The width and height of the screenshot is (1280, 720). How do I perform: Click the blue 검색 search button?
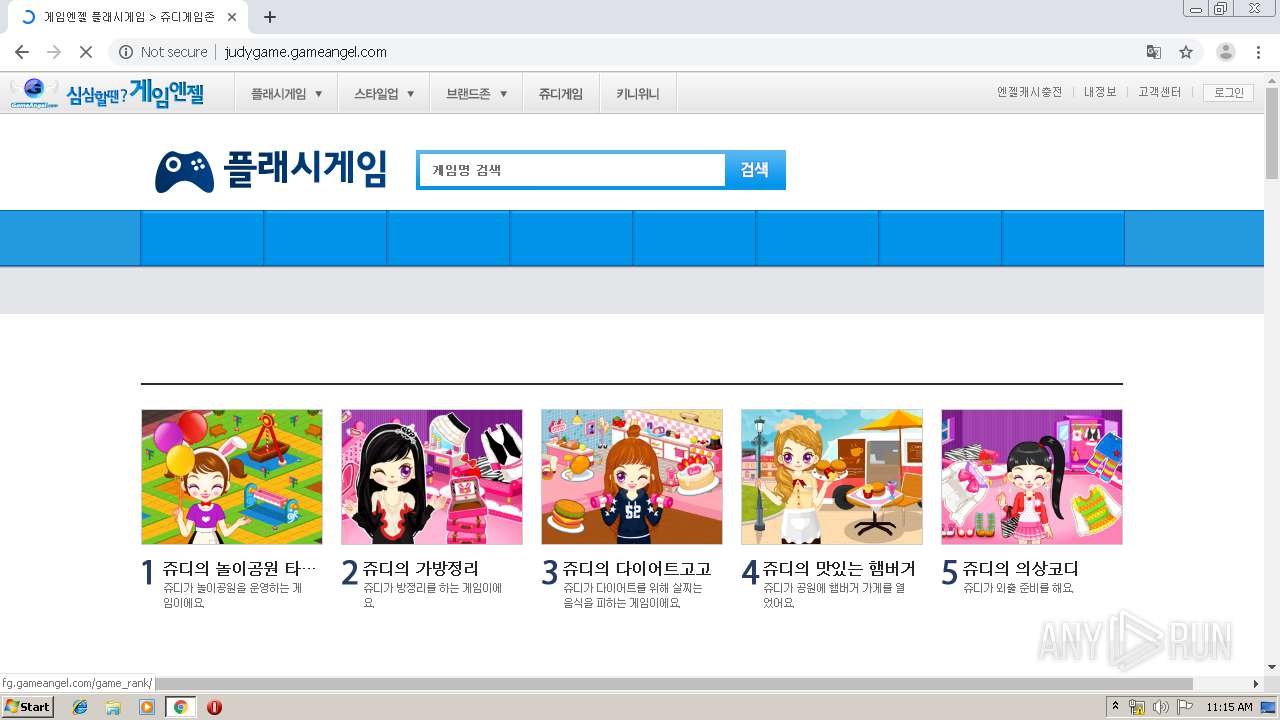tap(755, 170)
